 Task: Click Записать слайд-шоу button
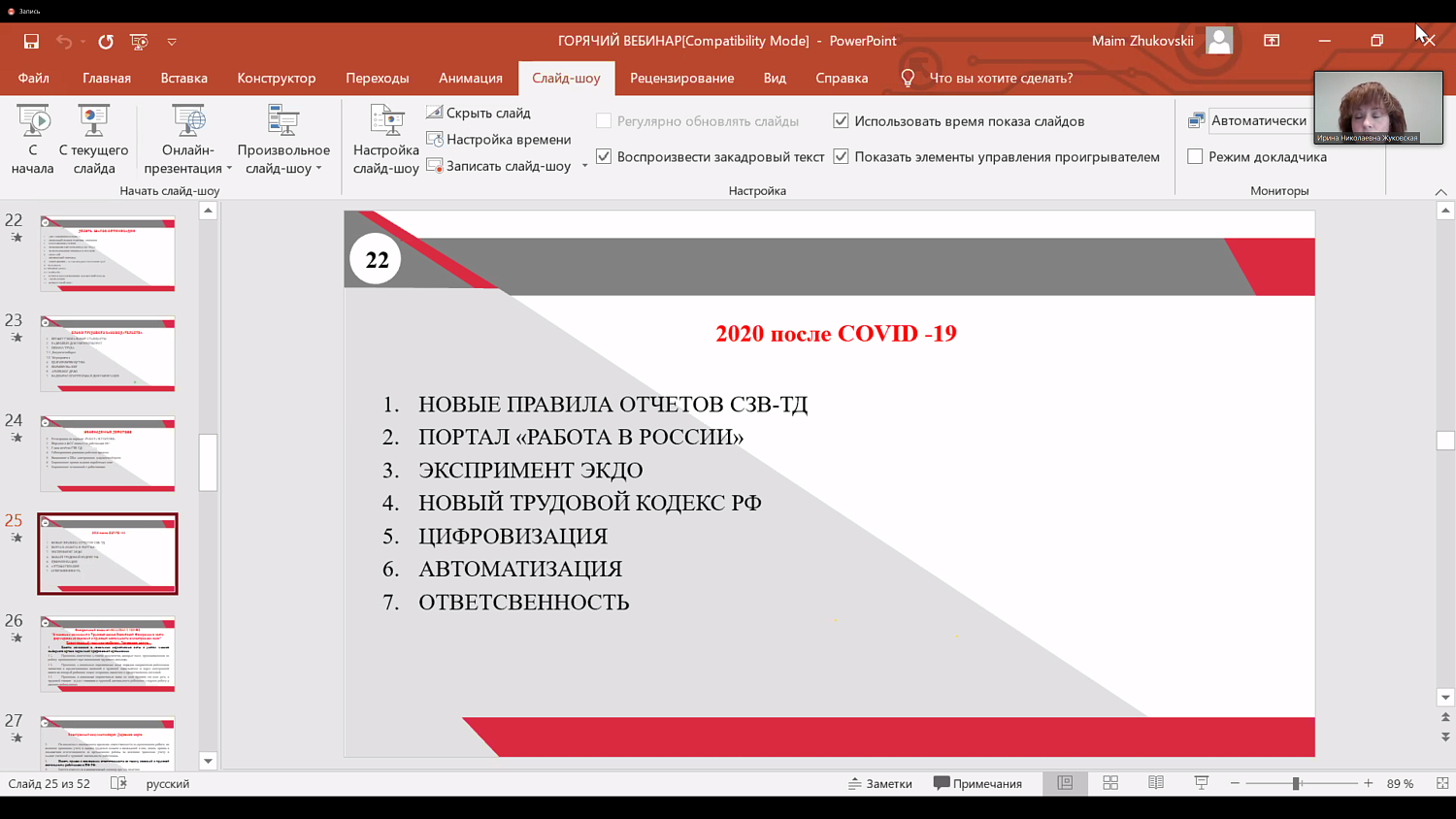(499, 166)
